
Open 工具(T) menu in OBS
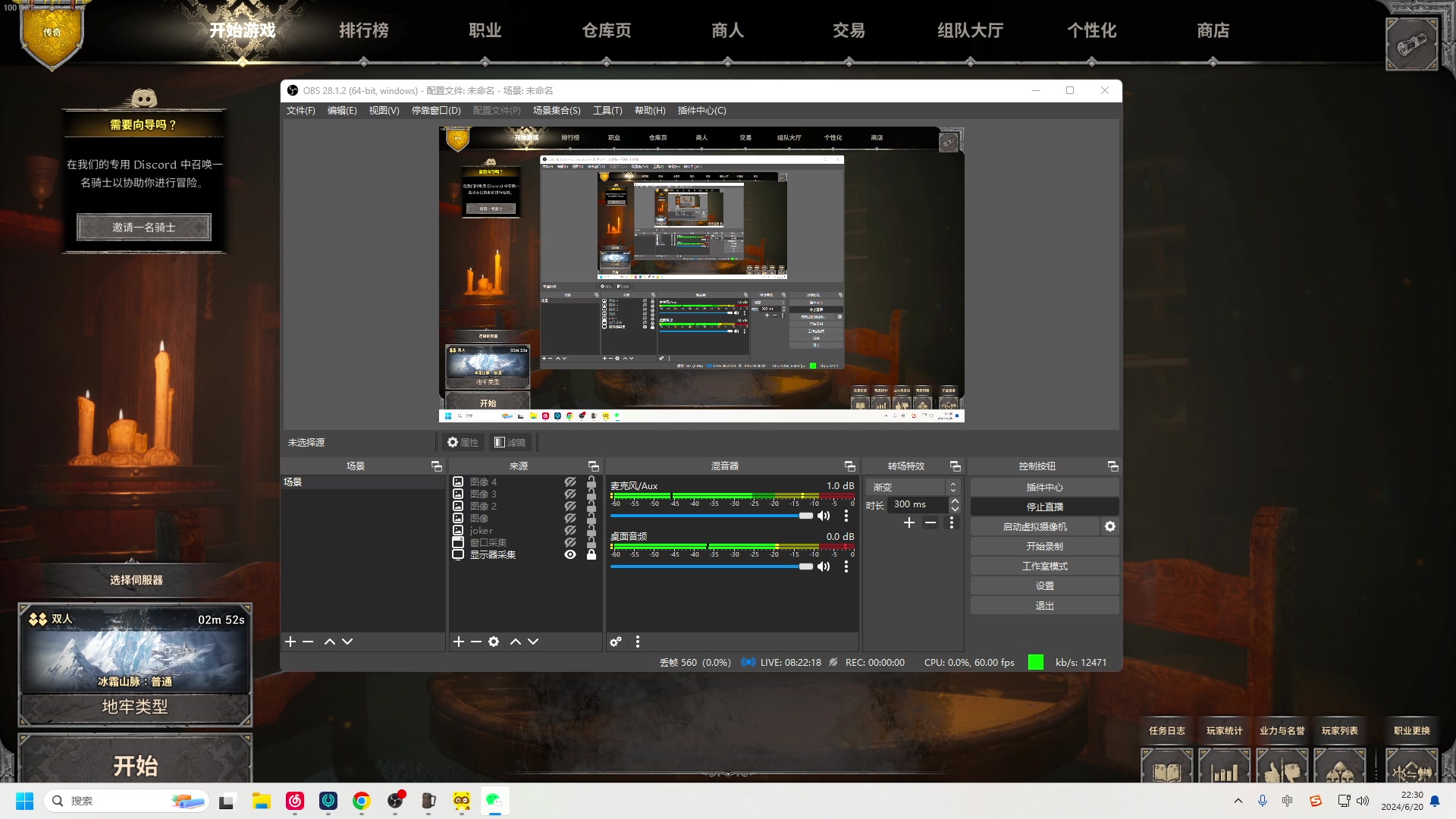(607, 111)
